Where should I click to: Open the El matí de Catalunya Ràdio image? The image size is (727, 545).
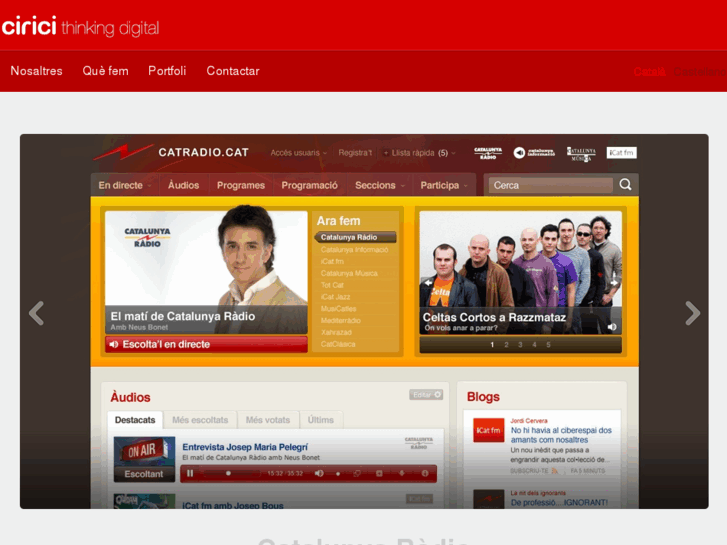pyautogui.click(x=206, y=272)
